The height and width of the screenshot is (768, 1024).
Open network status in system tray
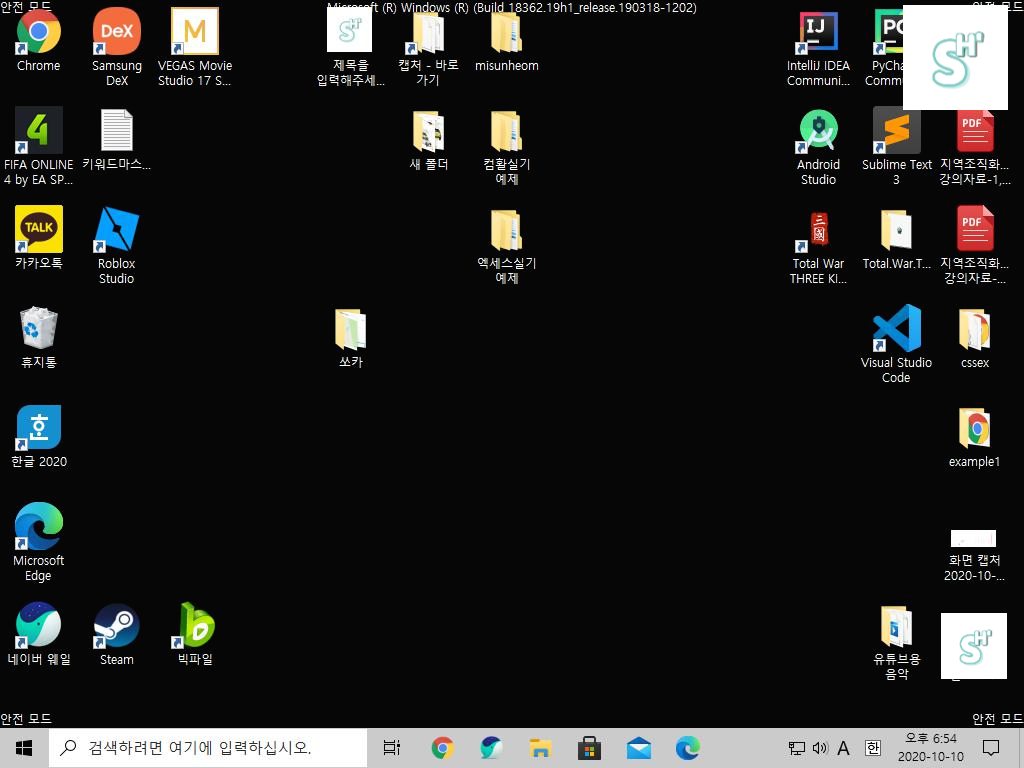coord(797,748)
